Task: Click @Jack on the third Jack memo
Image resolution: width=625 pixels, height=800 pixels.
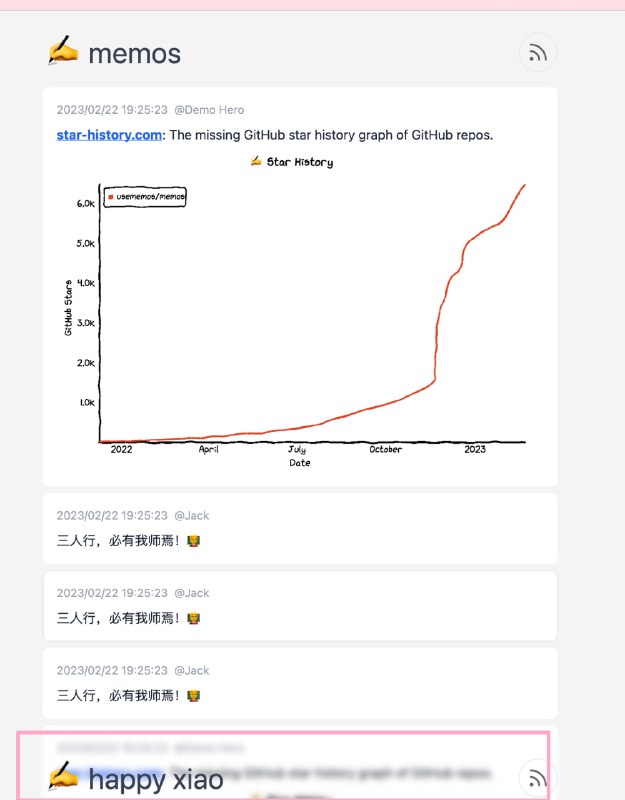Action: click(192, 670)
